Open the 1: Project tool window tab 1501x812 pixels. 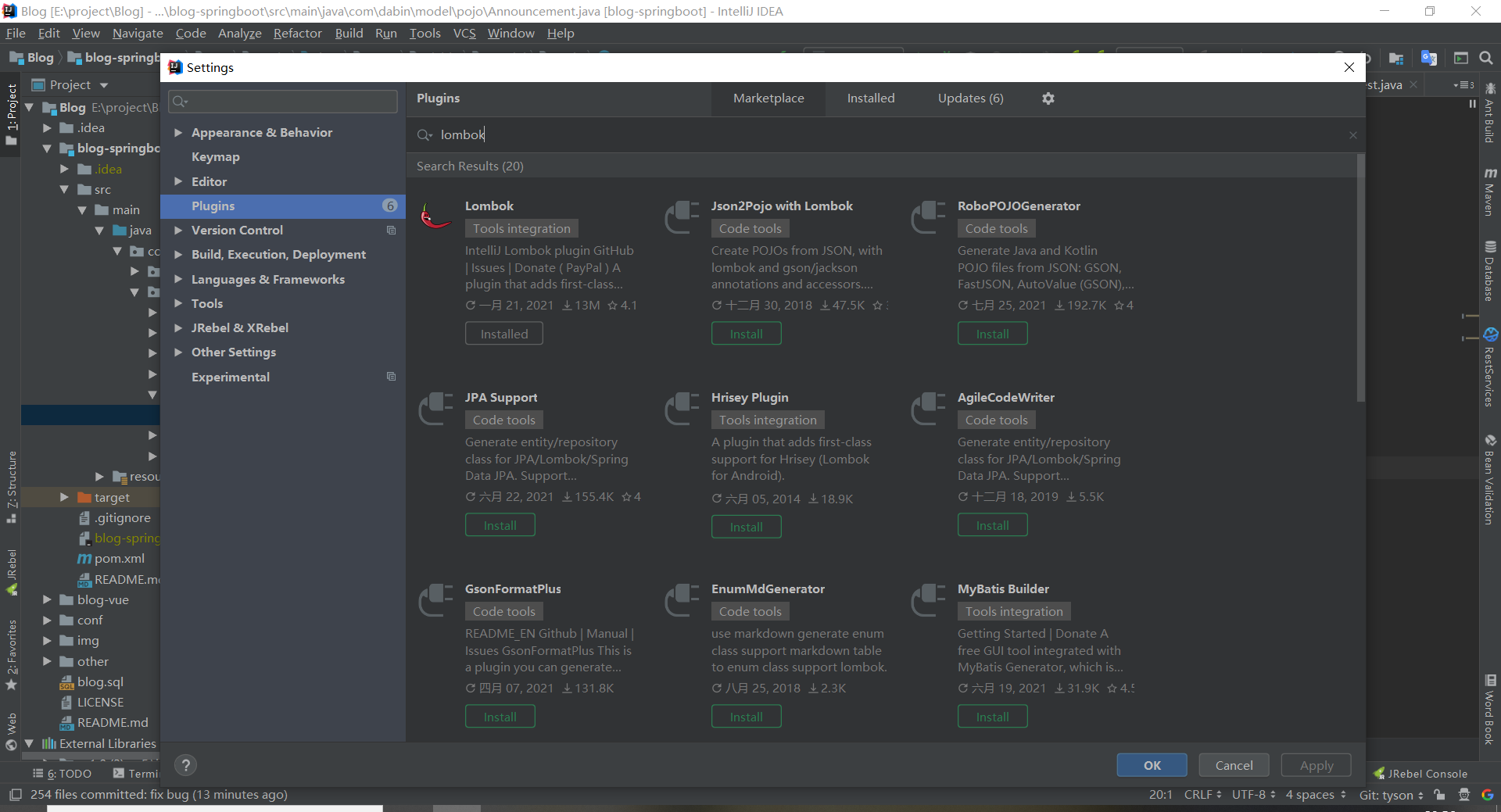pos(11,115)
